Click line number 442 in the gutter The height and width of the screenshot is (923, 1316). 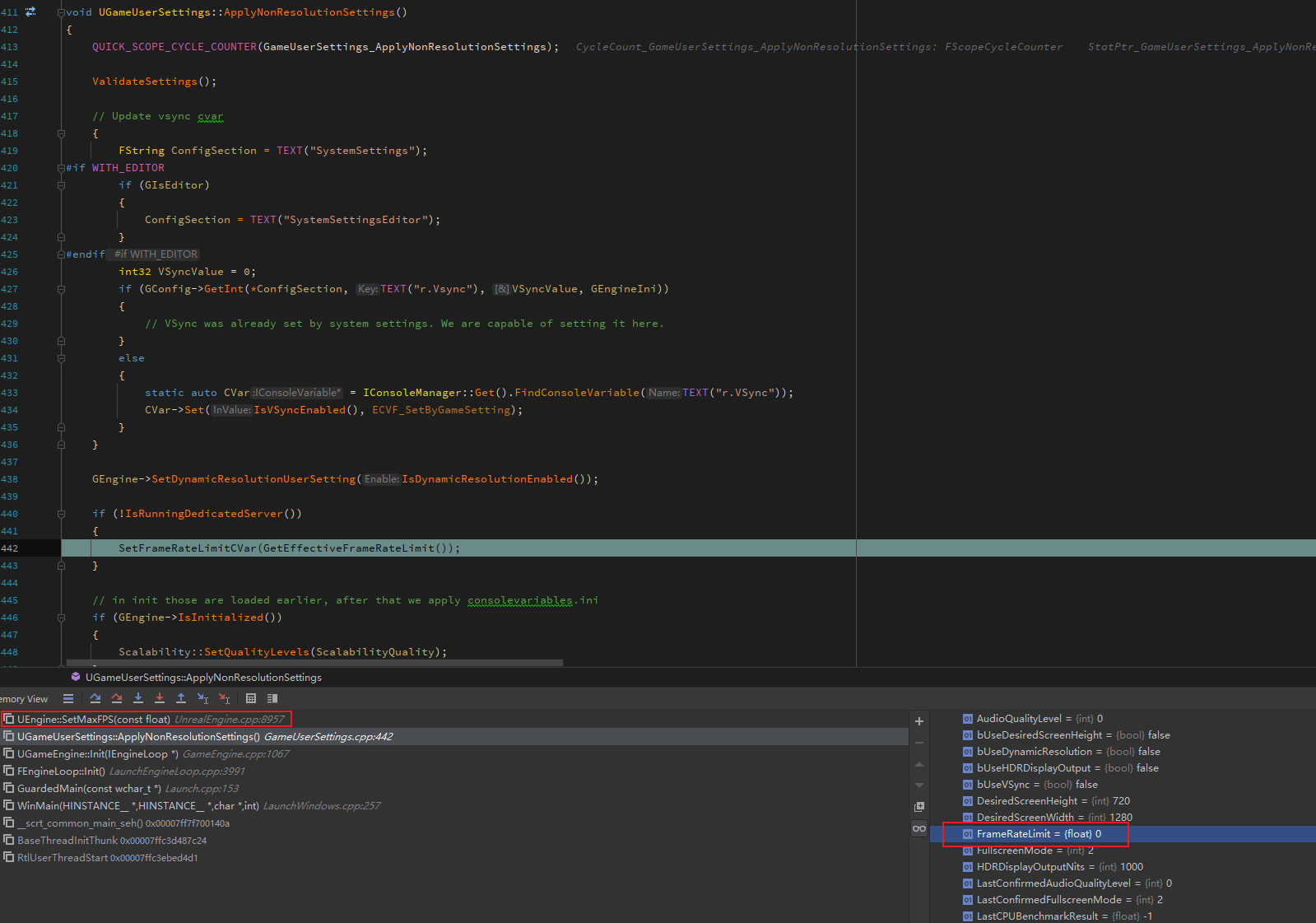[x=9, y=548]
